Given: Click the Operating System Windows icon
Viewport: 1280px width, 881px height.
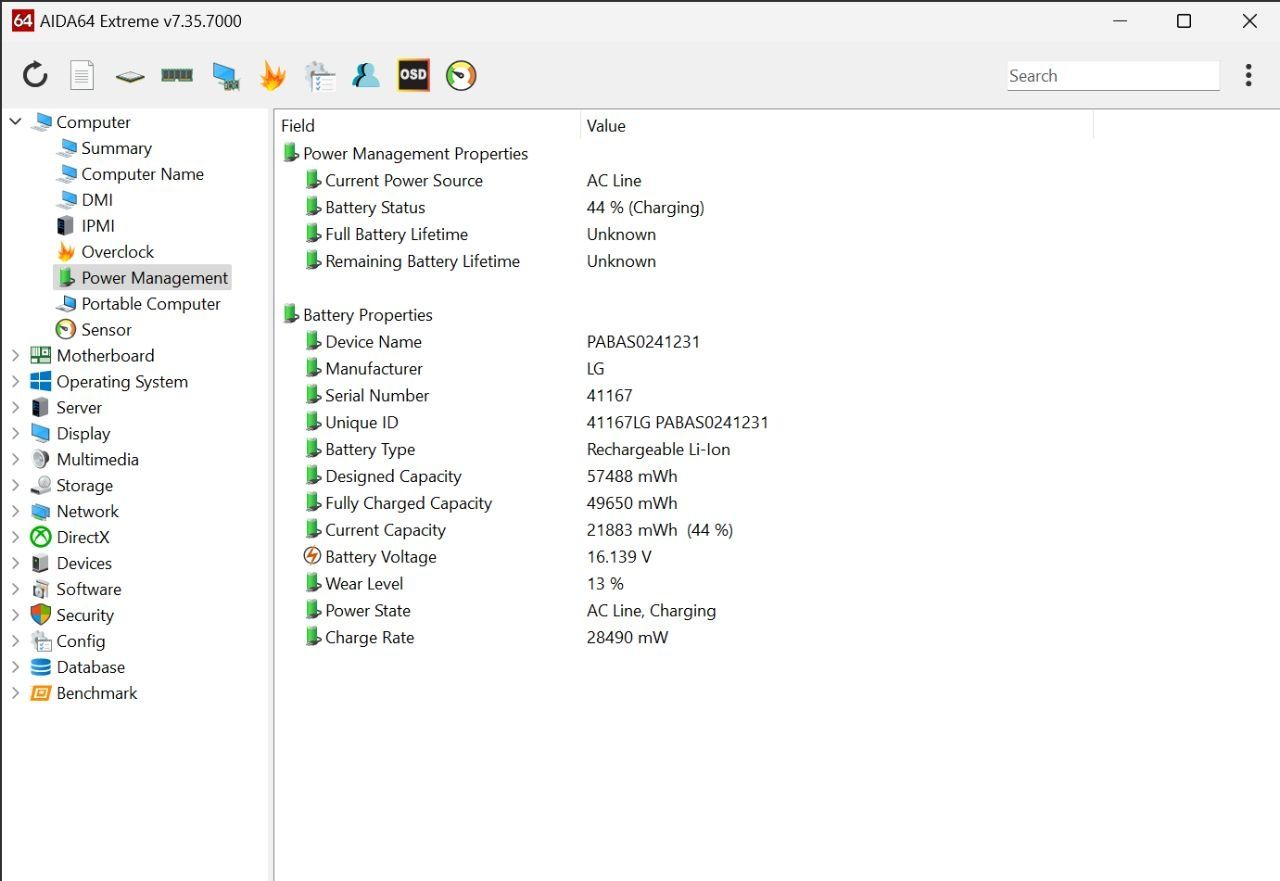Looking at the screenshot, I should (41, 382).
